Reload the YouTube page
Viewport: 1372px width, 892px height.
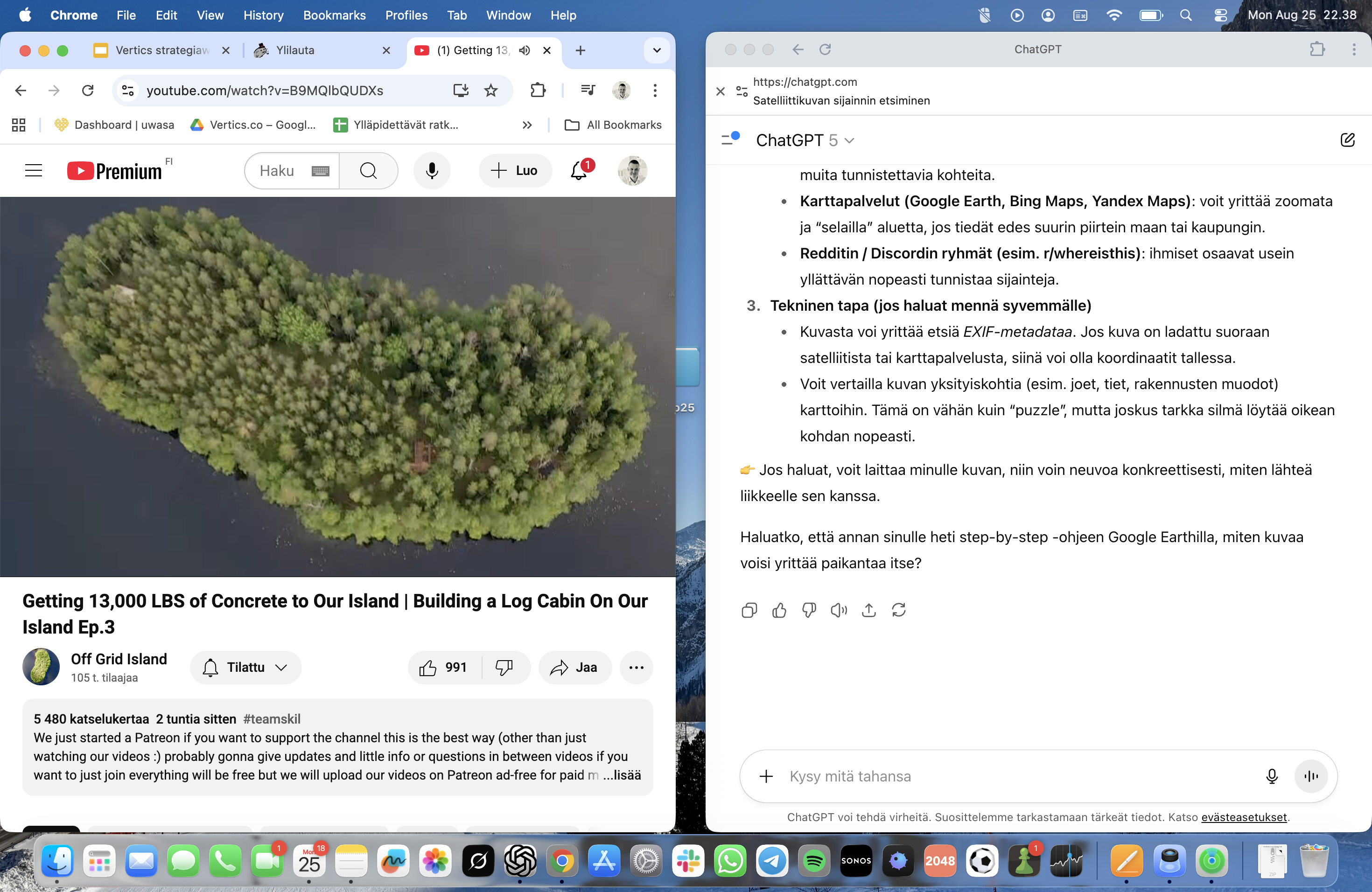click(x=88, y=91)
